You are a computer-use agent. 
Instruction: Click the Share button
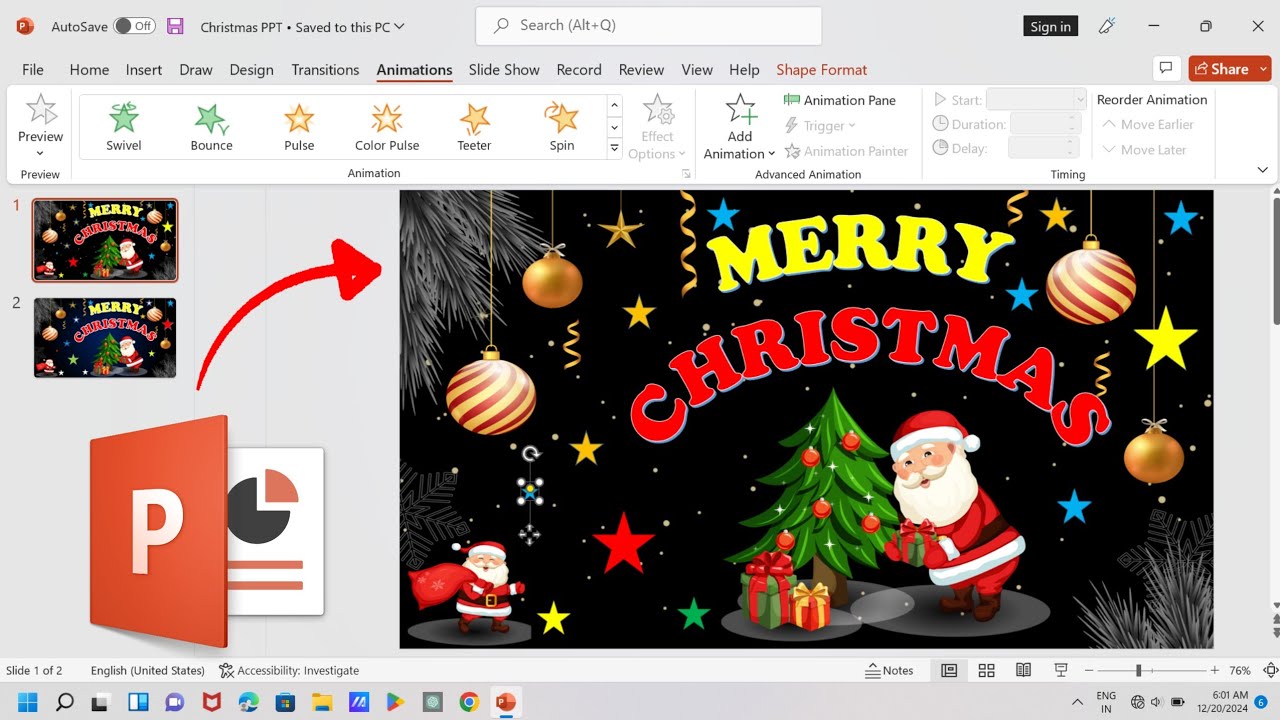click(x=1222, y=69)
